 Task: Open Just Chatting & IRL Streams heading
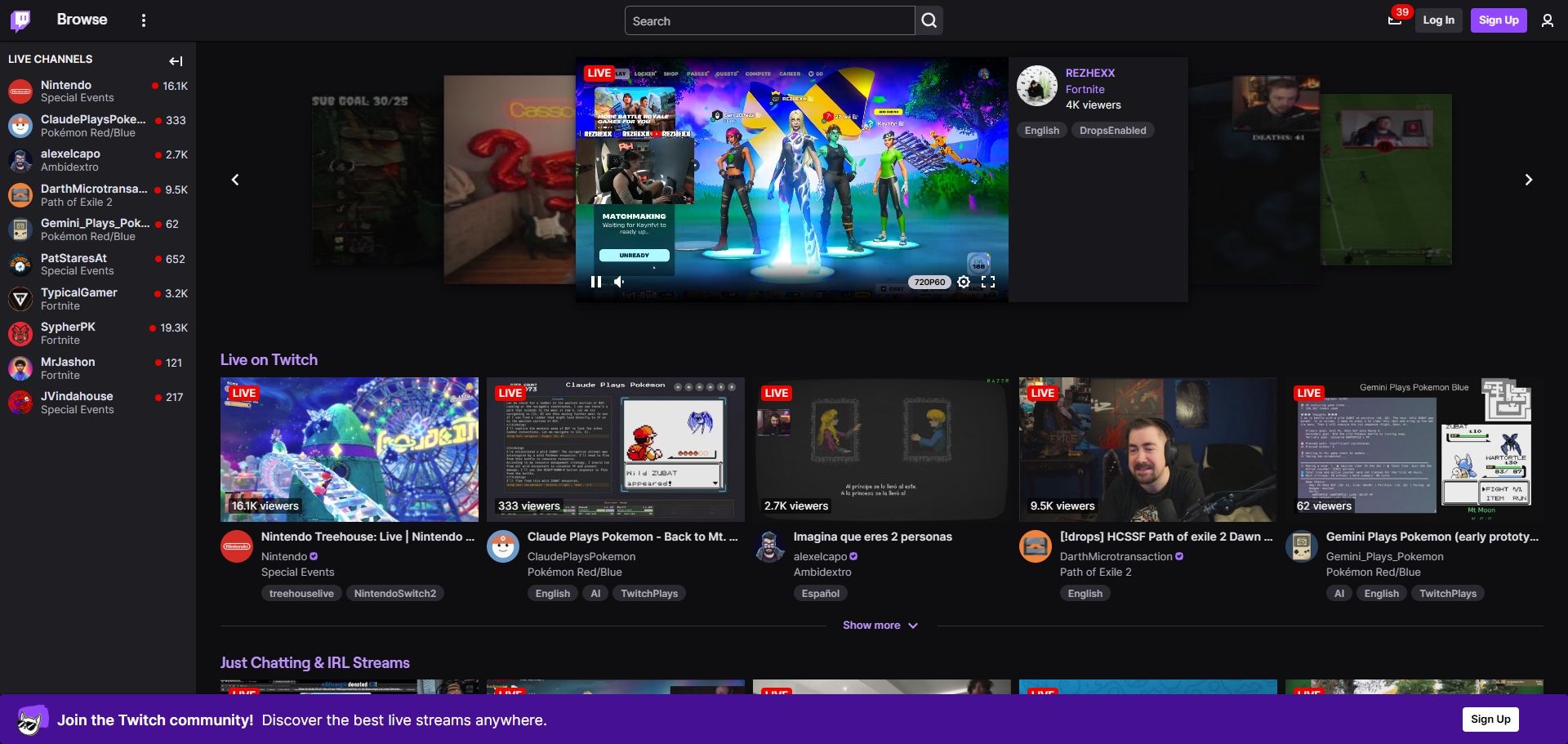[315, 663]
